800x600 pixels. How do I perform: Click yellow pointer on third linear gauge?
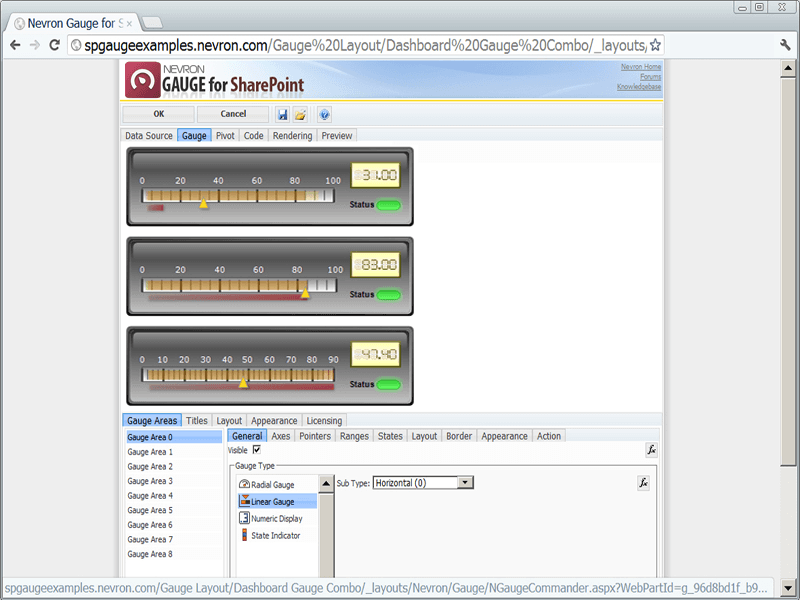[x=243, y=383]
